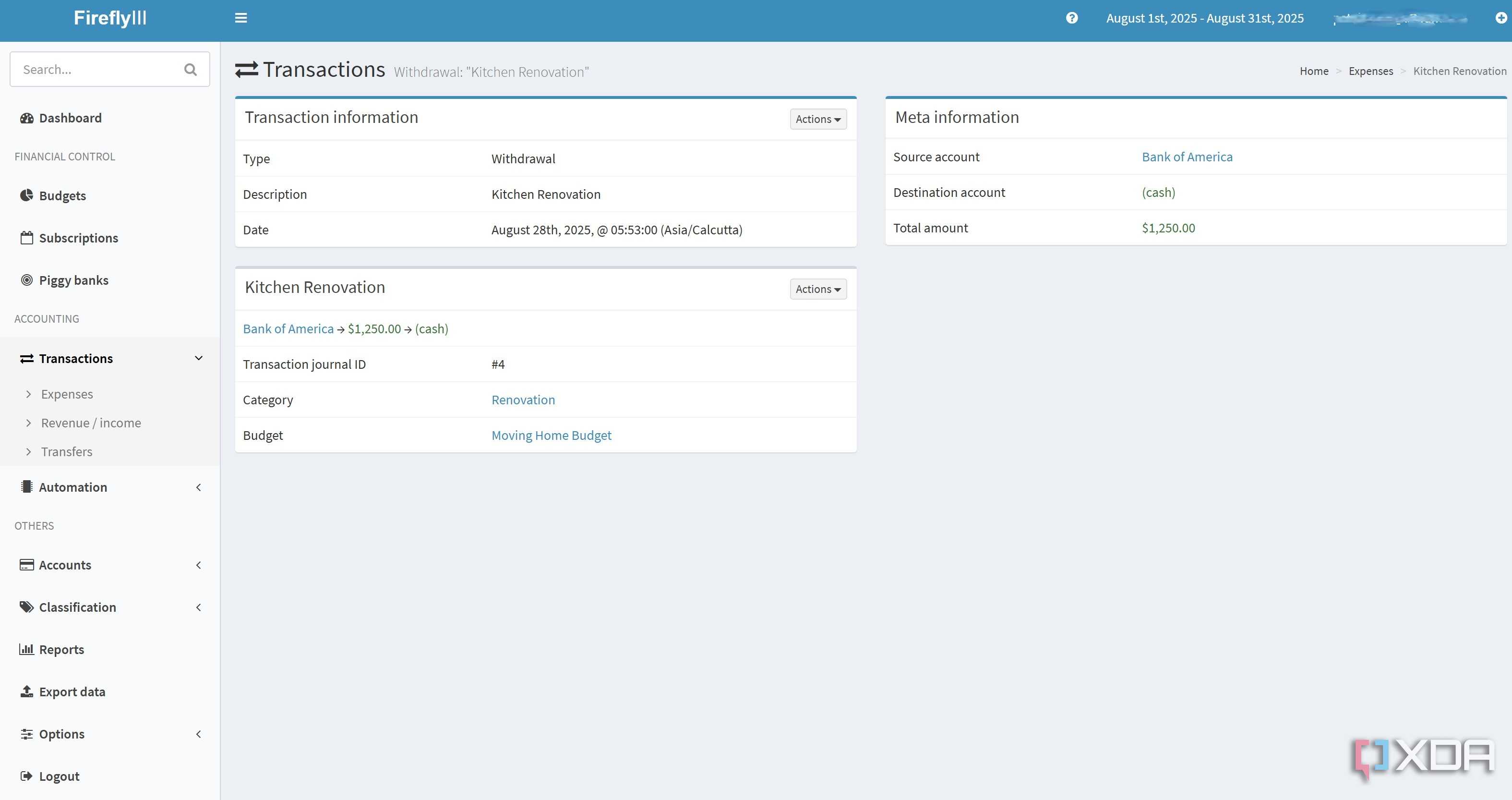Click the plus icon in top bar
Screen dimensions: 1512x800
click(x=1501, y=18)
